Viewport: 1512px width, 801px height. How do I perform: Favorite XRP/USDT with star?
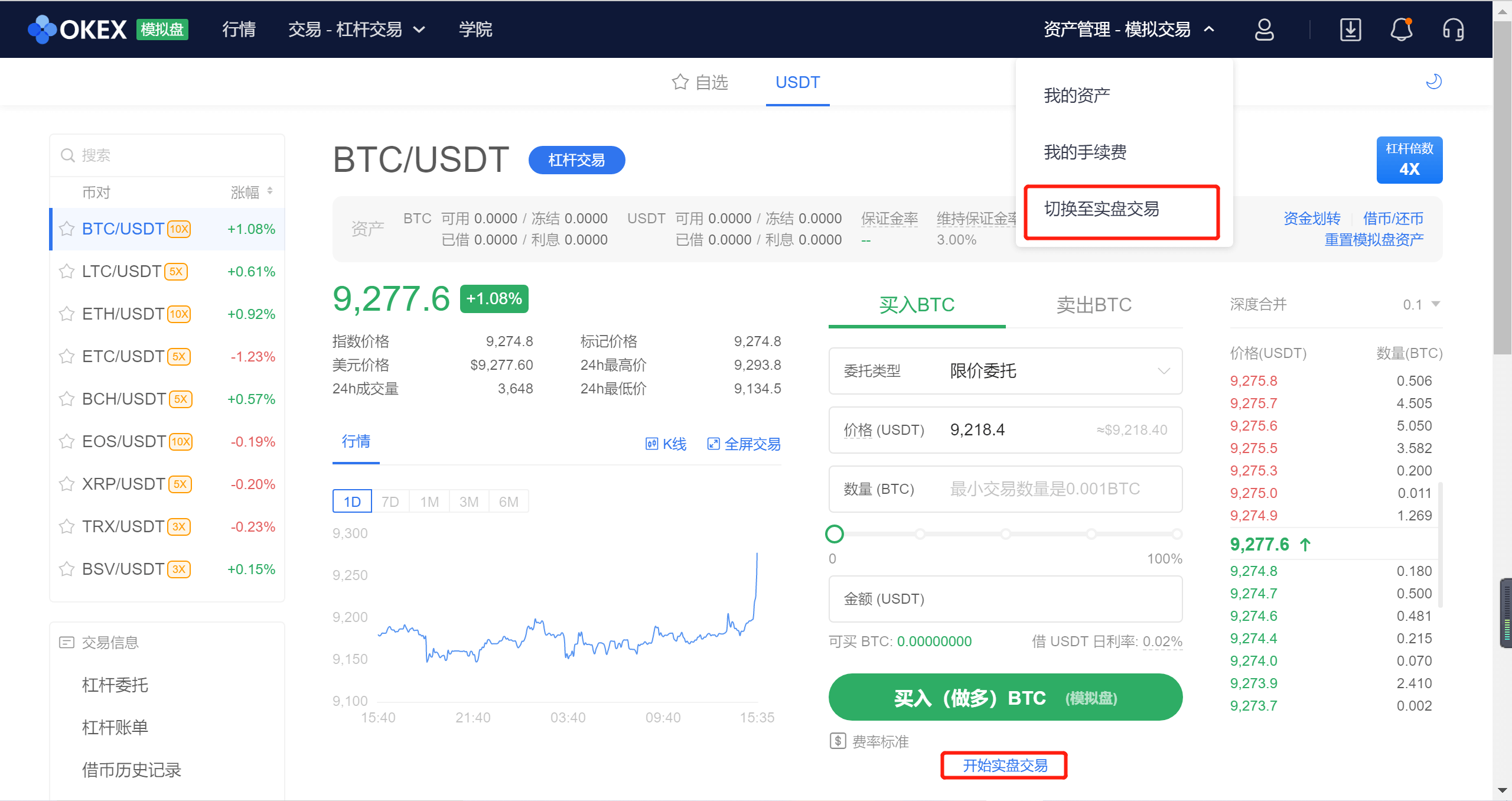point(67,484)
